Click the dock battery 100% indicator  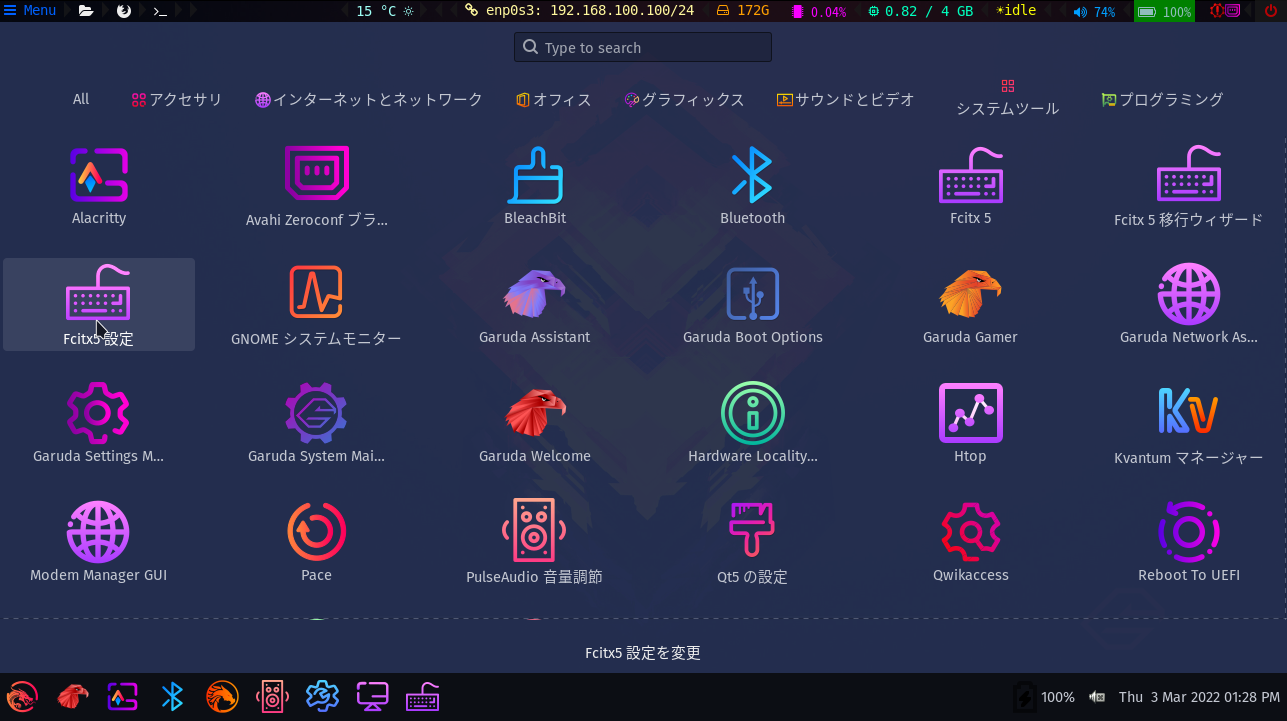point(1044,697)
